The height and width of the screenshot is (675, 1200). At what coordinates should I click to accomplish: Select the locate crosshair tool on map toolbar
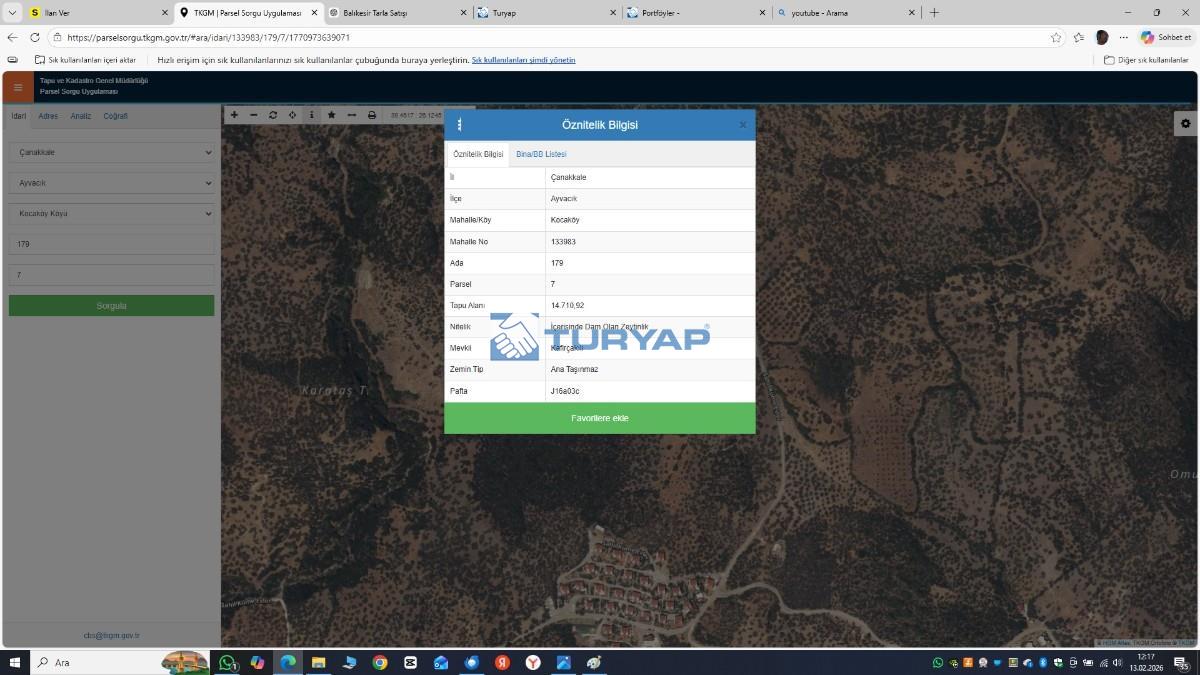pos(292,115)
